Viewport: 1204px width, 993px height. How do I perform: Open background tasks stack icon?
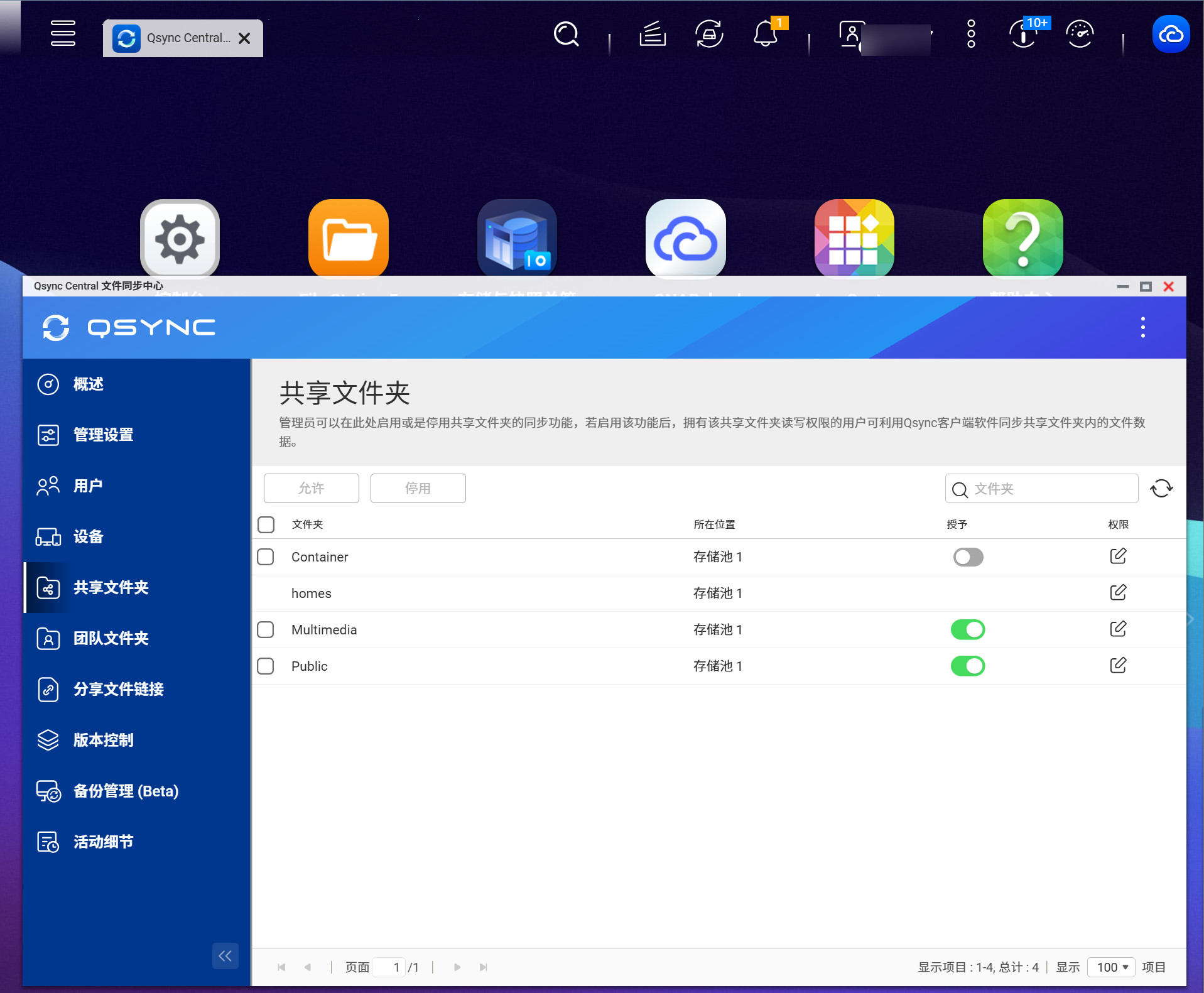pos(653,34)
